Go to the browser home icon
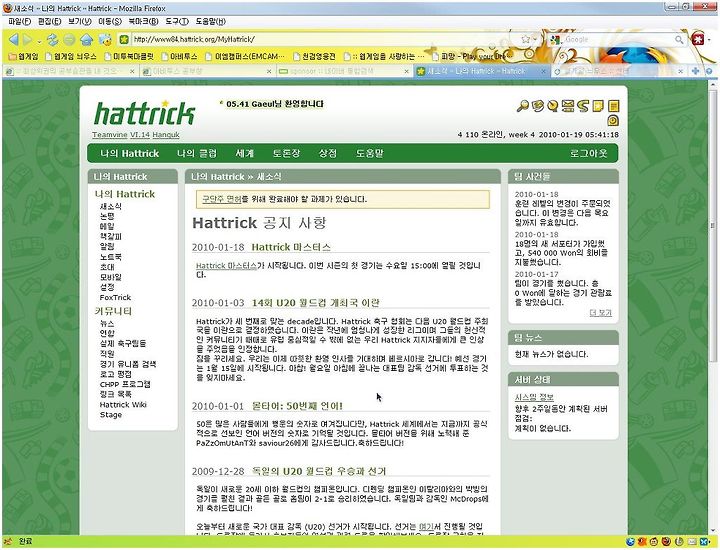This screenshot has height=550, width=720. tap(86, 40)
